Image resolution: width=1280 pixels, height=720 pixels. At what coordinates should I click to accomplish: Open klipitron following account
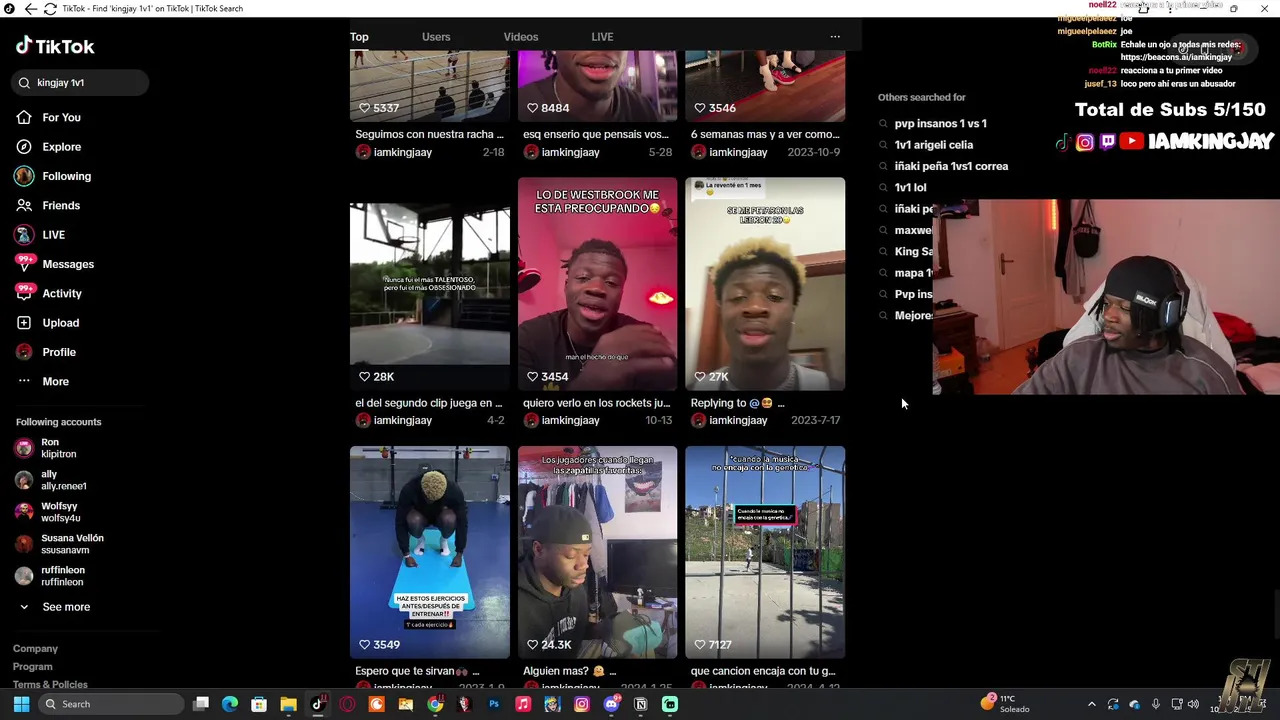tap(47, 448)
